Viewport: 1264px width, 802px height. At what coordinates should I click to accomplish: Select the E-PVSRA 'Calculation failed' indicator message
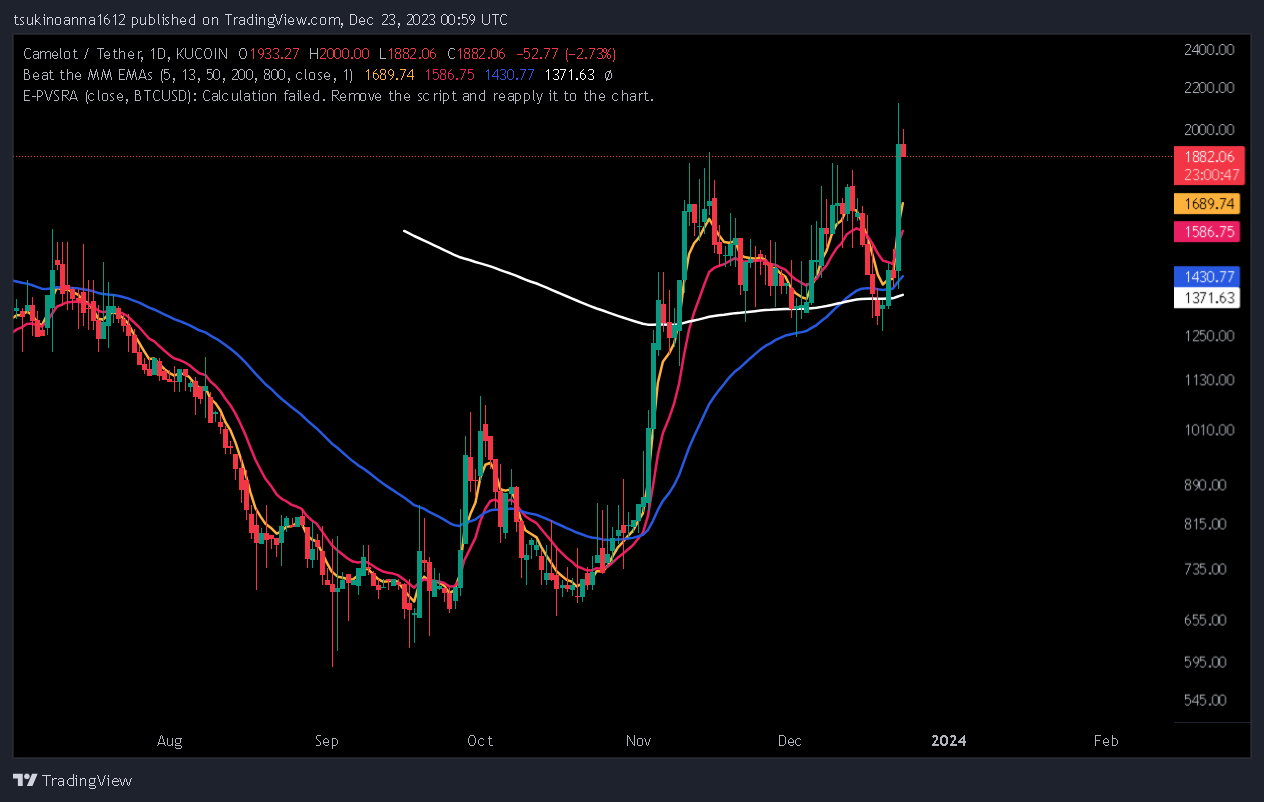(x=339, y=97)
